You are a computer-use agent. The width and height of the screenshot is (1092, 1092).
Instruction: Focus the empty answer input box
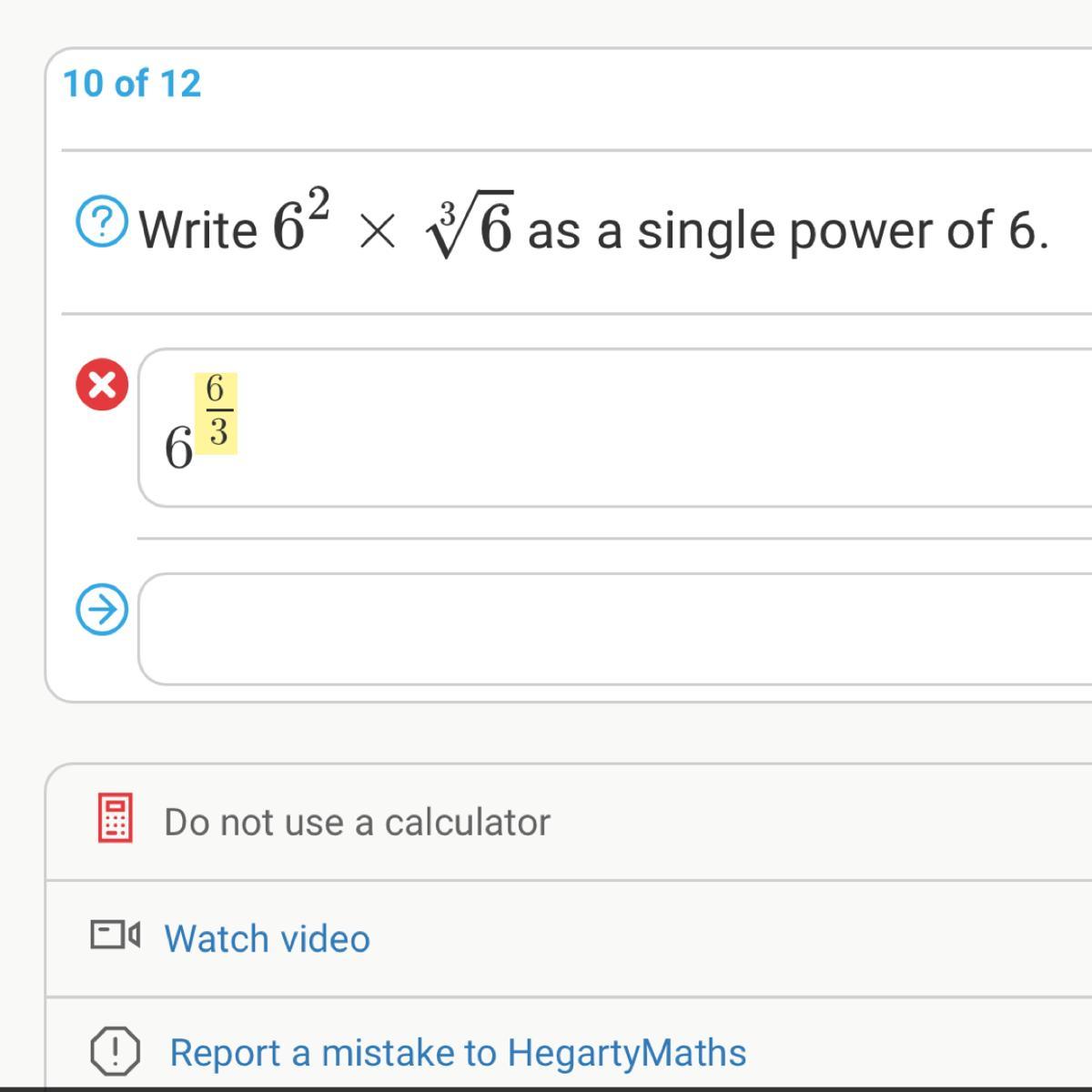615,629
